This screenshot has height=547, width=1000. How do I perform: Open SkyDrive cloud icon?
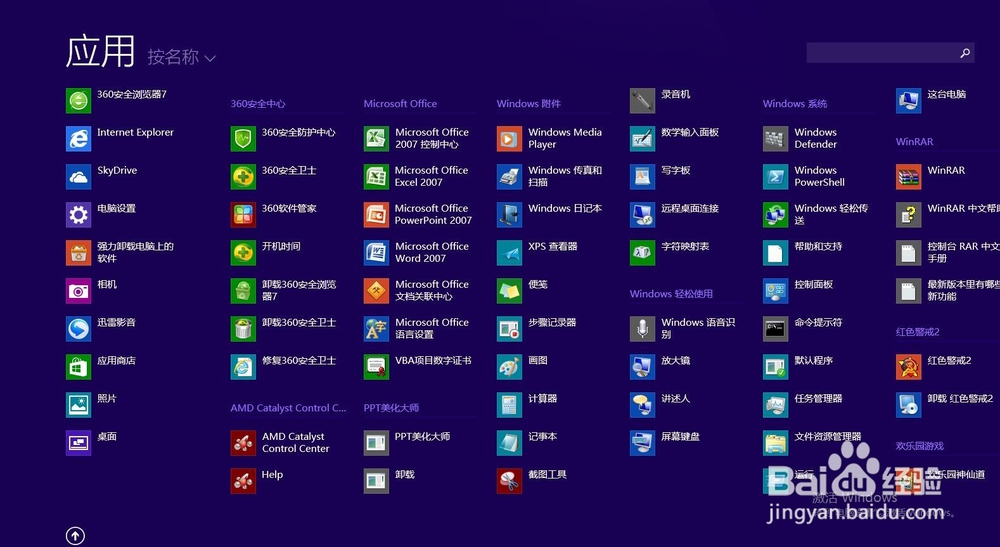(78, 177)
